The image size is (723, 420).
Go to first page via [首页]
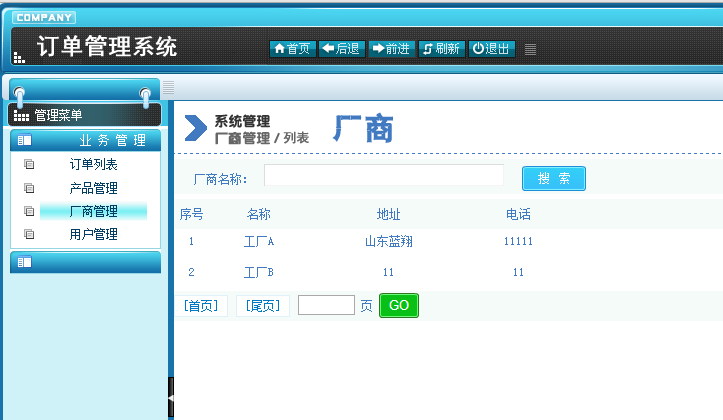tap(201, 306)
